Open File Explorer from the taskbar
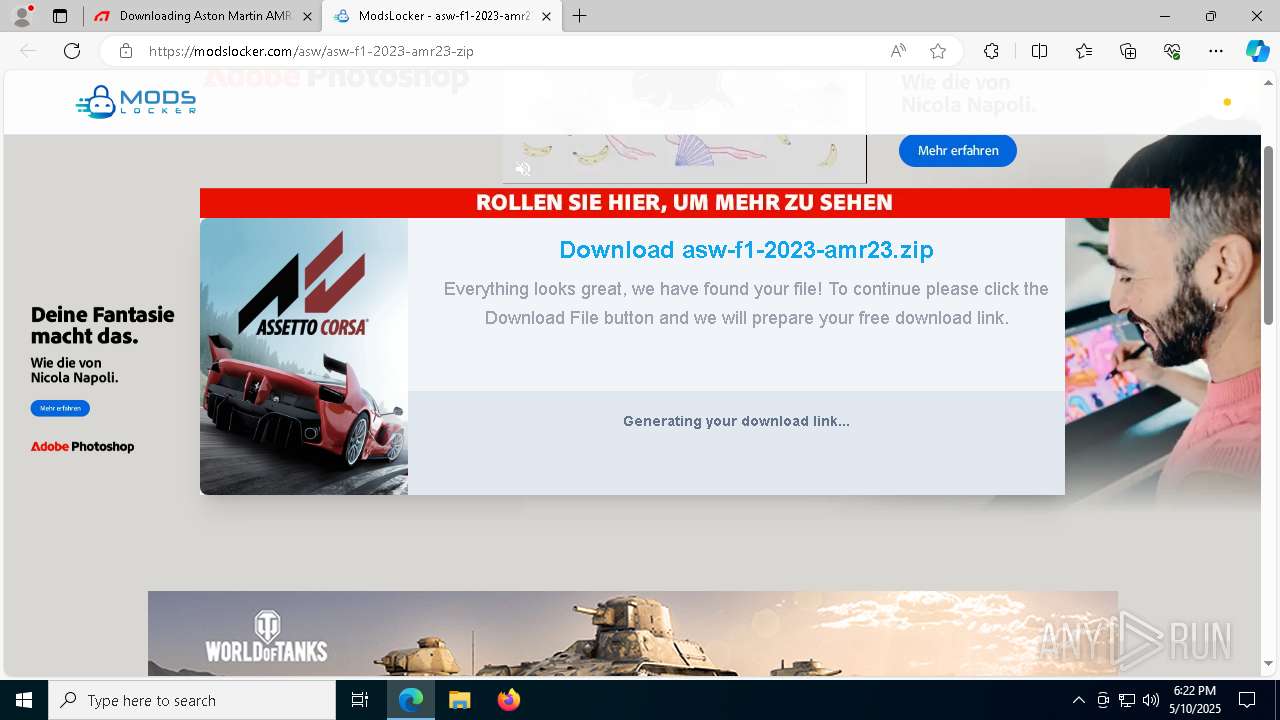Screen dimensions: 1280x720 pos(459,700)
